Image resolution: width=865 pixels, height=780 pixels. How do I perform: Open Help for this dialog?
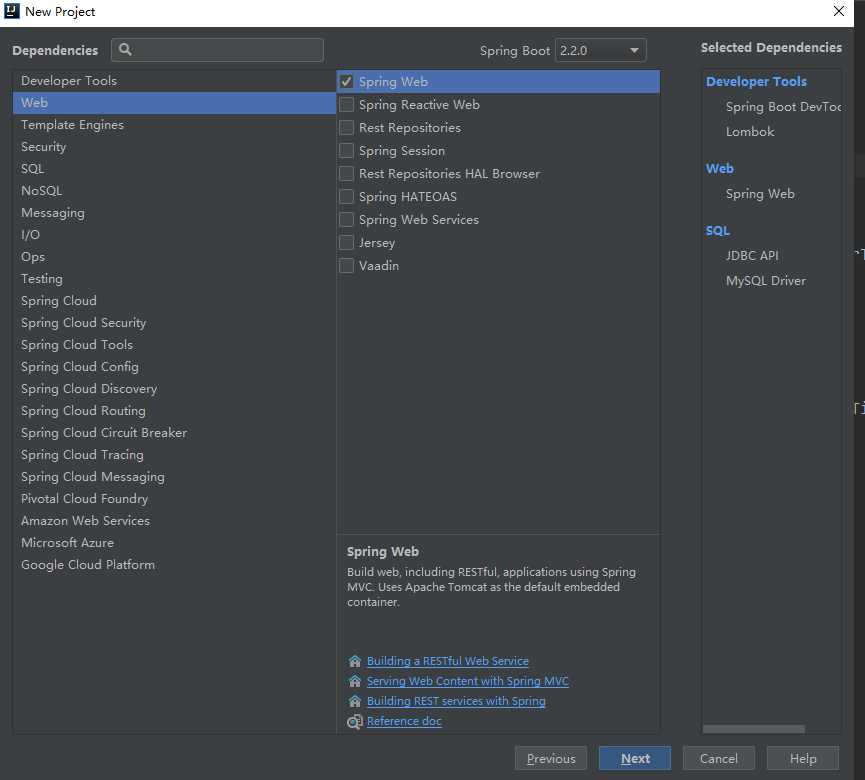pos(803,758)
